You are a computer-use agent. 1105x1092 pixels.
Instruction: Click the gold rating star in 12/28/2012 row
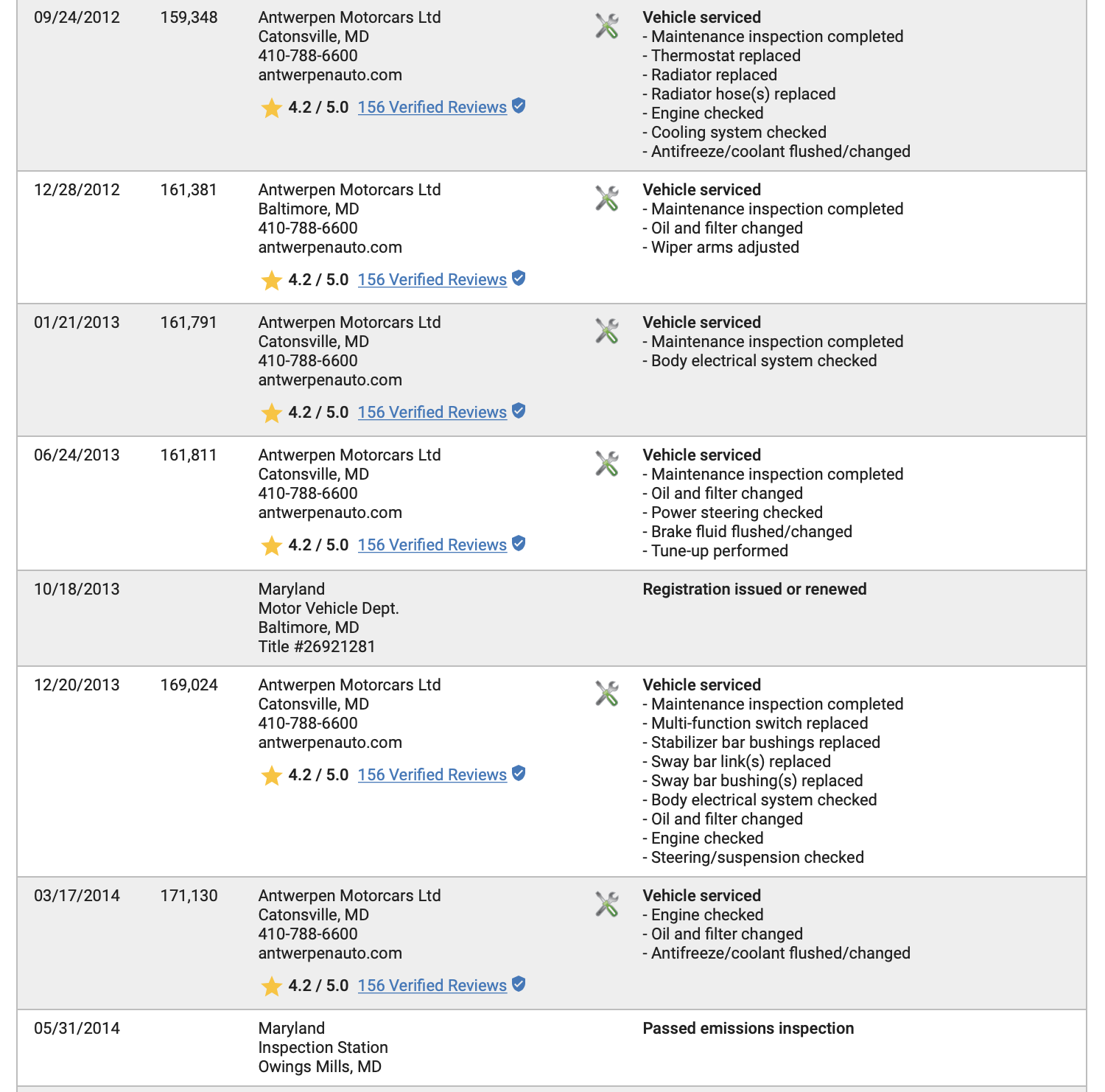272,281
